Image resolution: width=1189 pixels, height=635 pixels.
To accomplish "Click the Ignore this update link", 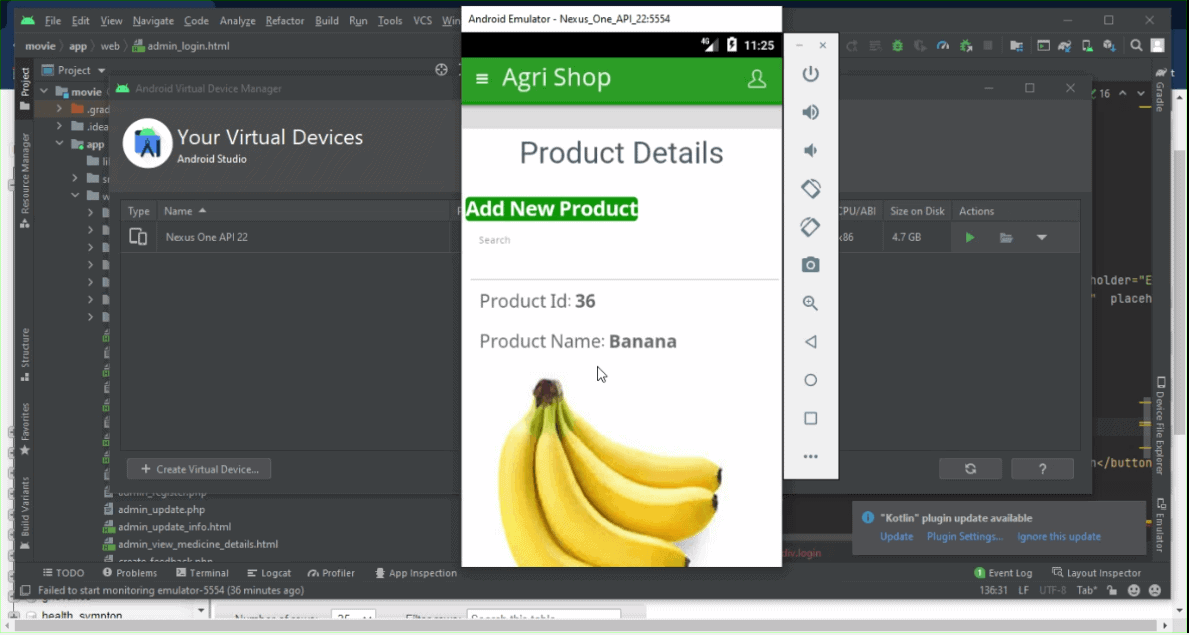I will [x=1058, y=536].
